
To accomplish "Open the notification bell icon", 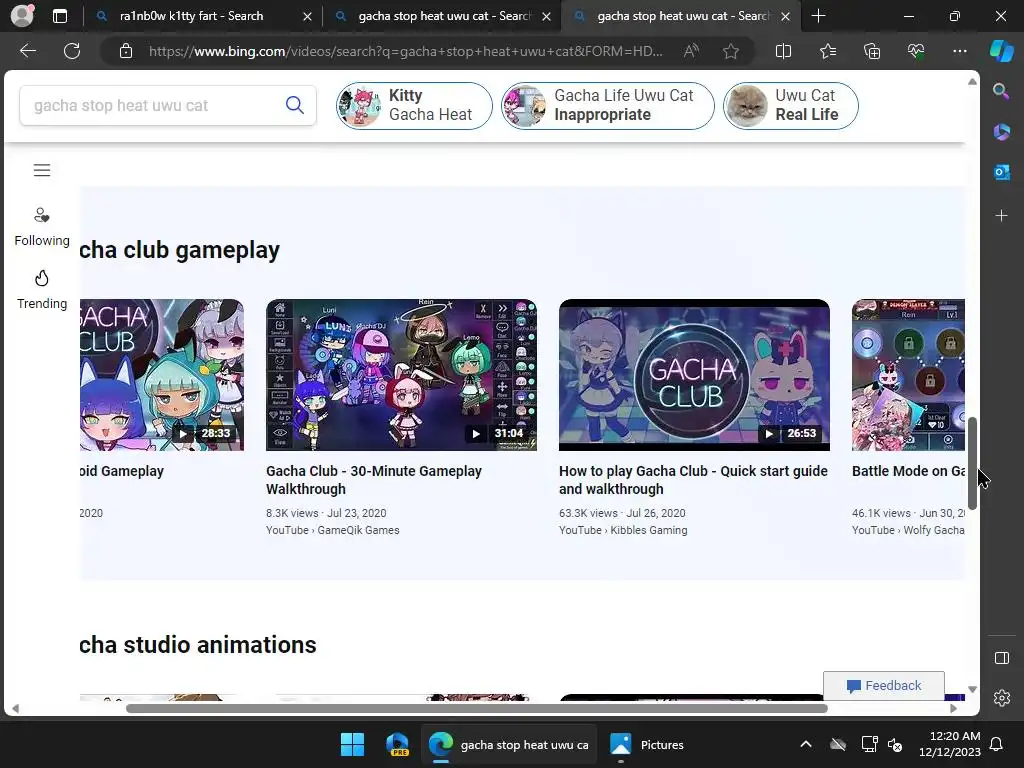I will tap(997, 744).
